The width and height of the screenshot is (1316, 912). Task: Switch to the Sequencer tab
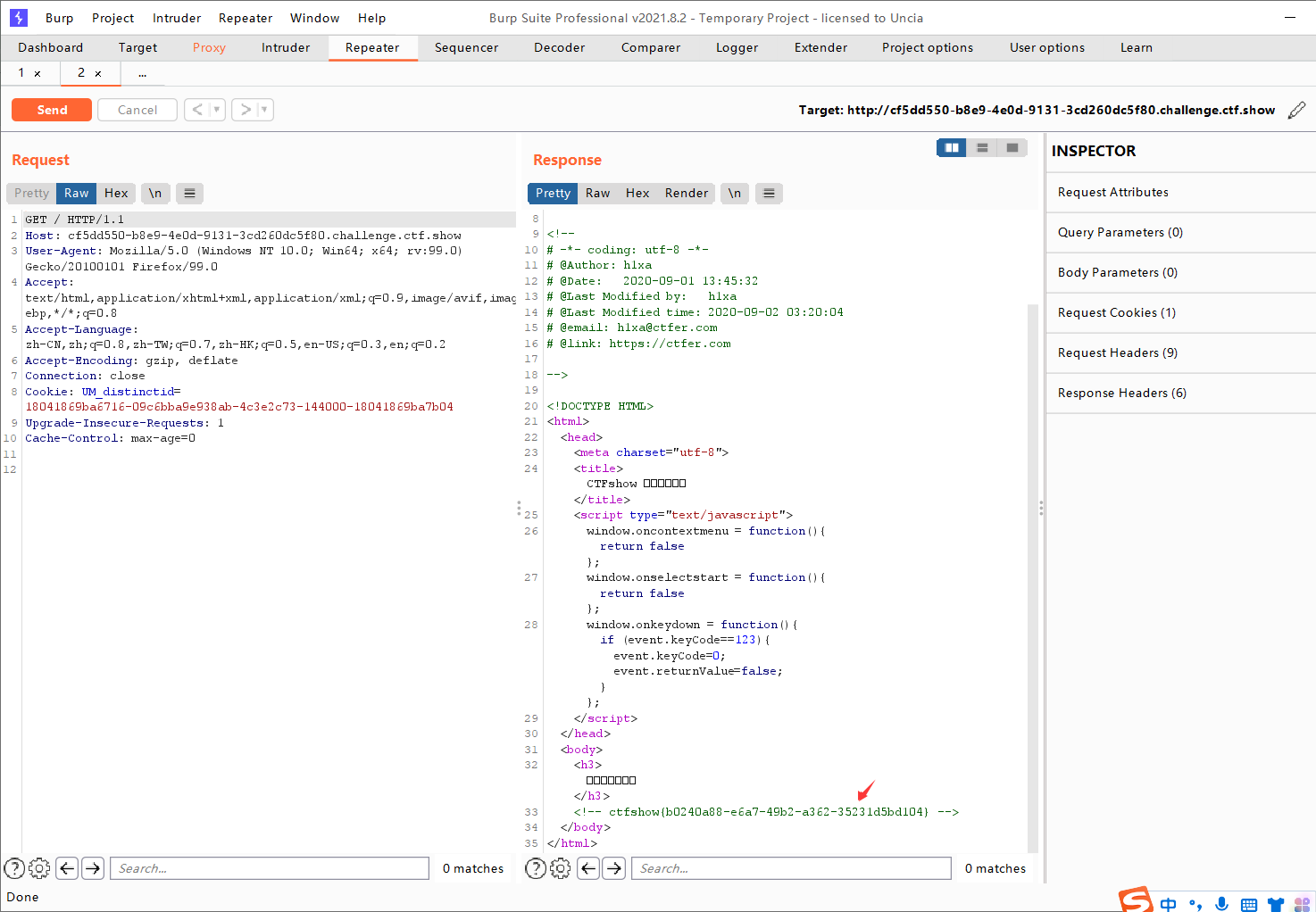[466, 47]
